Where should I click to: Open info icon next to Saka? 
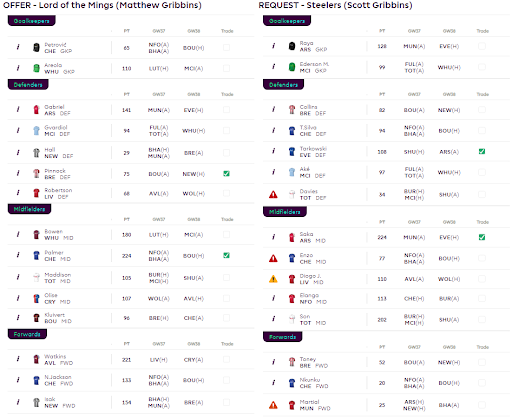(274, 237)
